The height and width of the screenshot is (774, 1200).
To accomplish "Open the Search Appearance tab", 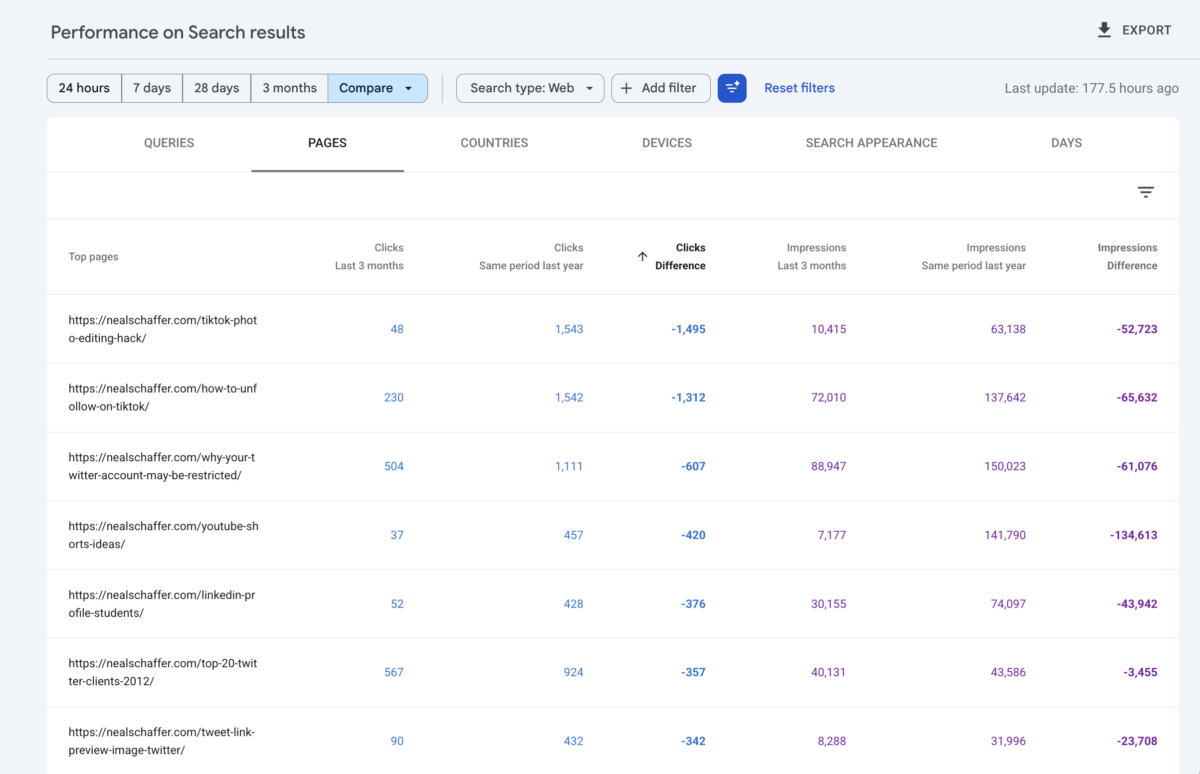I will [871, 143].
